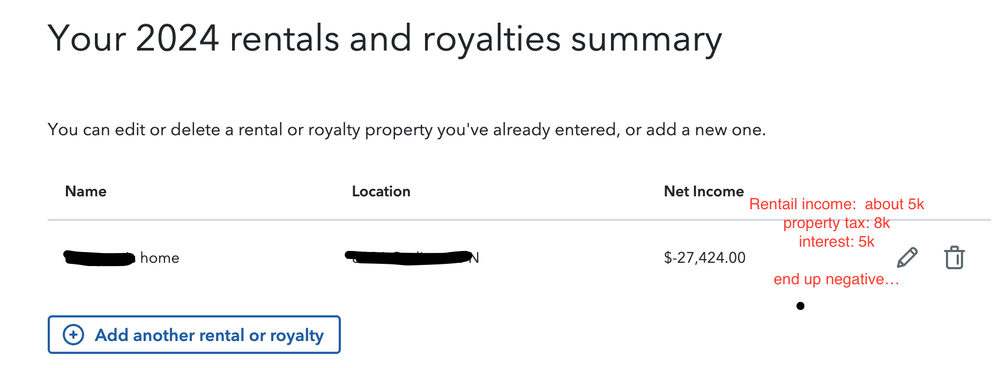Add another rental or royalty
This screenshot has width=999, height=368.
(x=194, y=335)
